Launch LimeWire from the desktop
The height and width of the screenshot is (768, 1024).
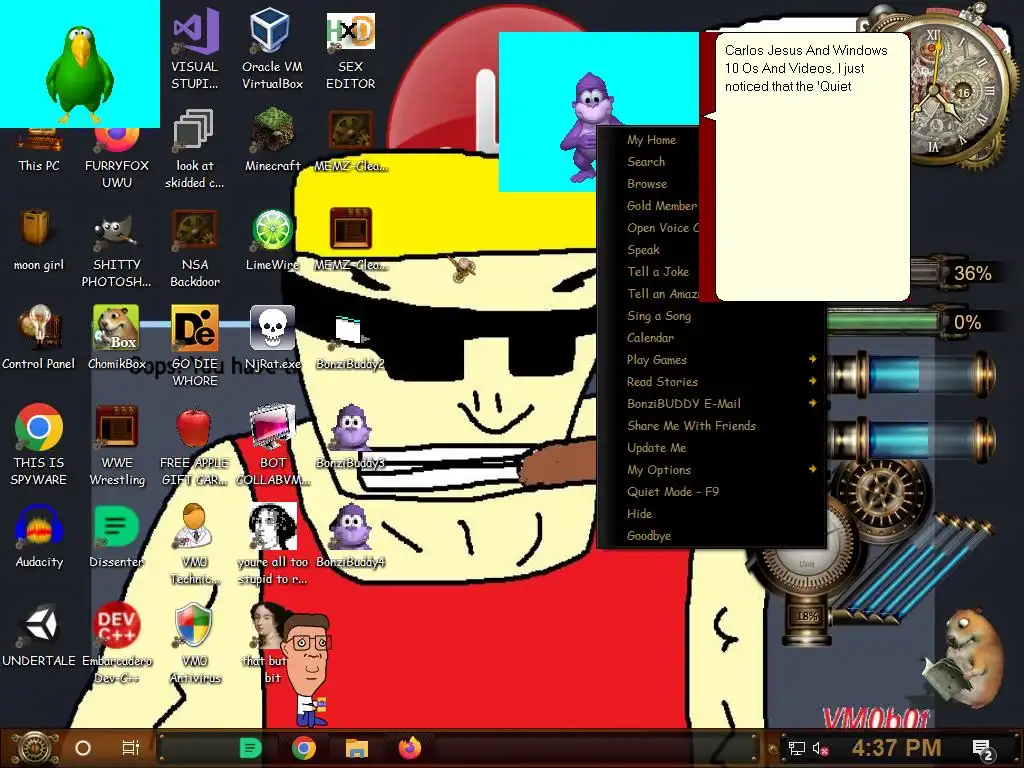(272, 239)
